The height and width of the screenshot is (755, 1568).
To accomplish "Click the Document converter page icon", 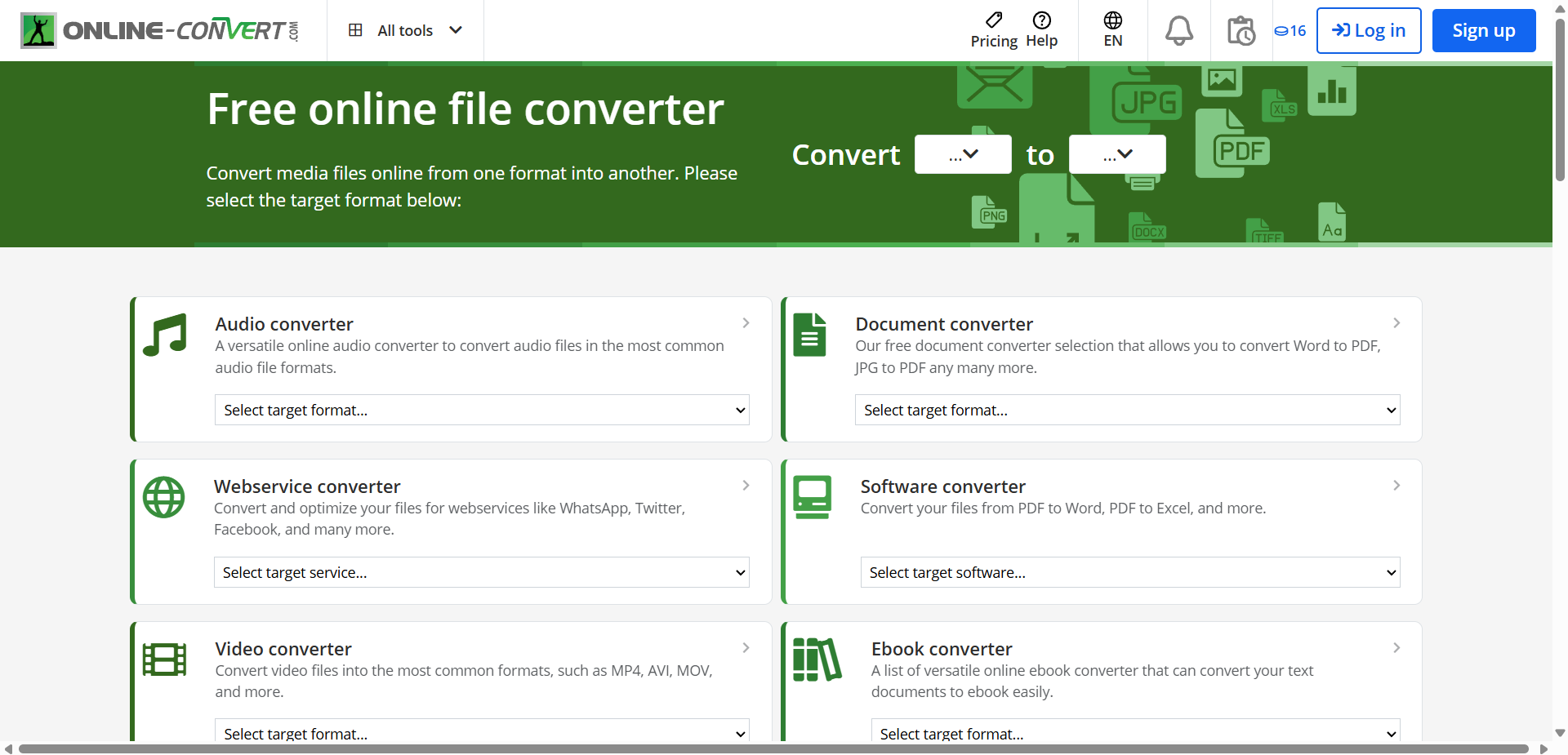I will tap(809, 335).
